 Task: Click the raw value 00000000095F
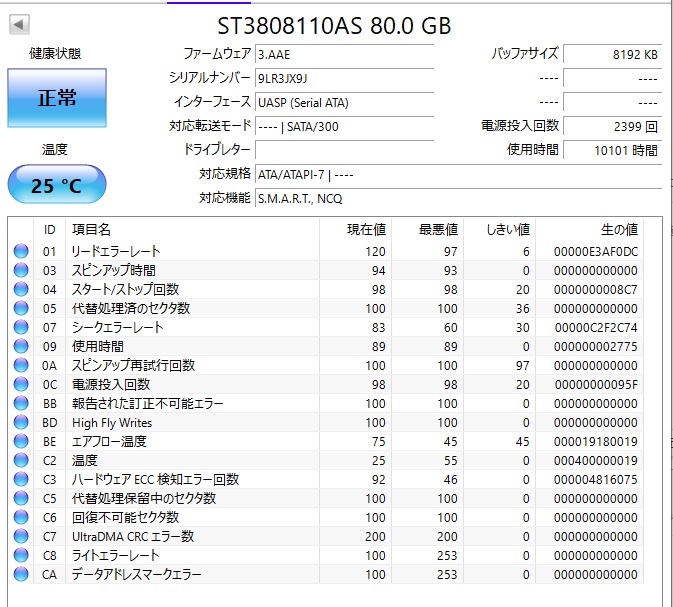[596, 385]
